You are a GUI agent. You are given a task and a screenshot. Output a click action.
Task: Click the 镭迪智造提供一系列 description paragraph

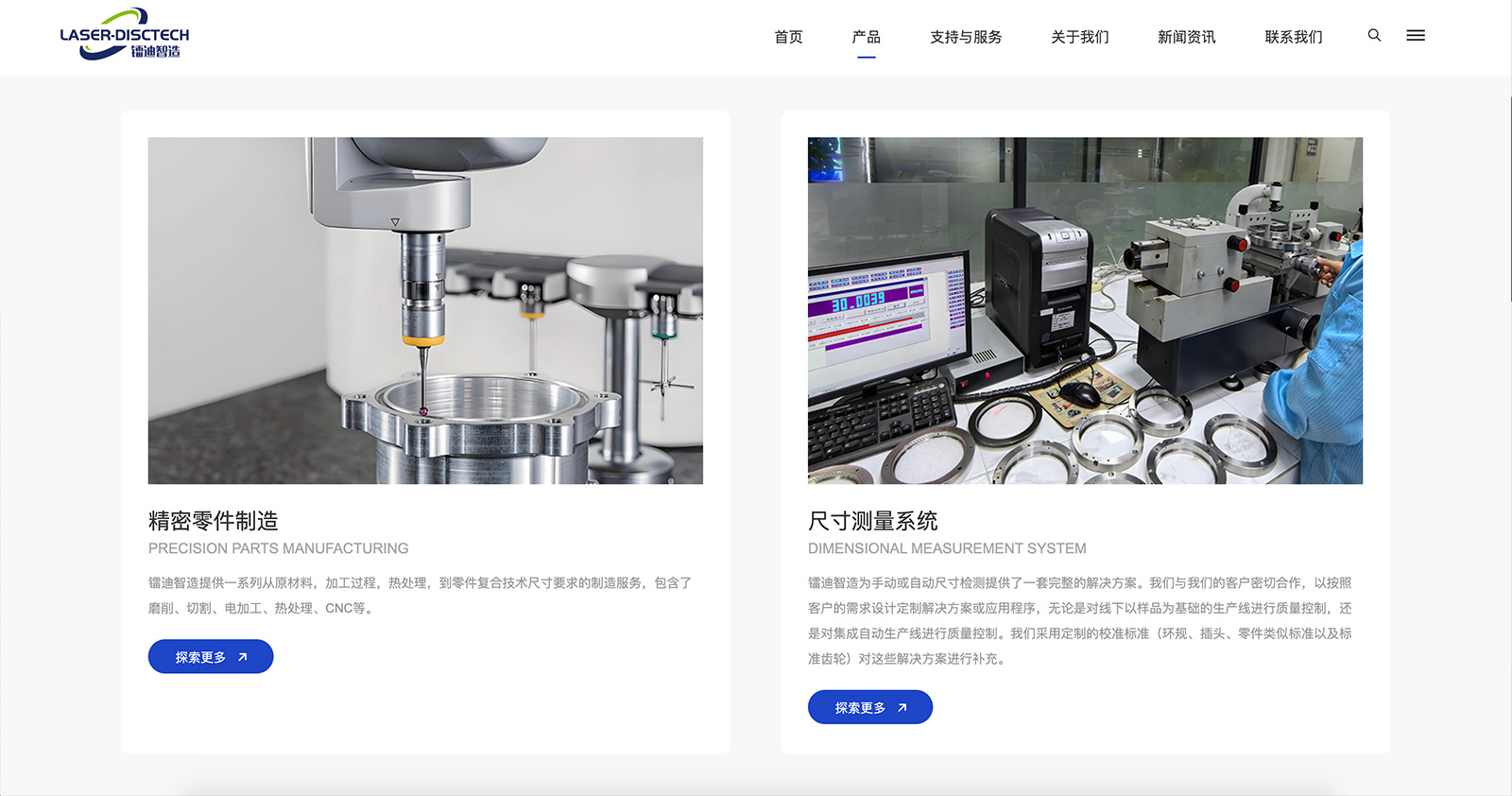click(421, 596)
